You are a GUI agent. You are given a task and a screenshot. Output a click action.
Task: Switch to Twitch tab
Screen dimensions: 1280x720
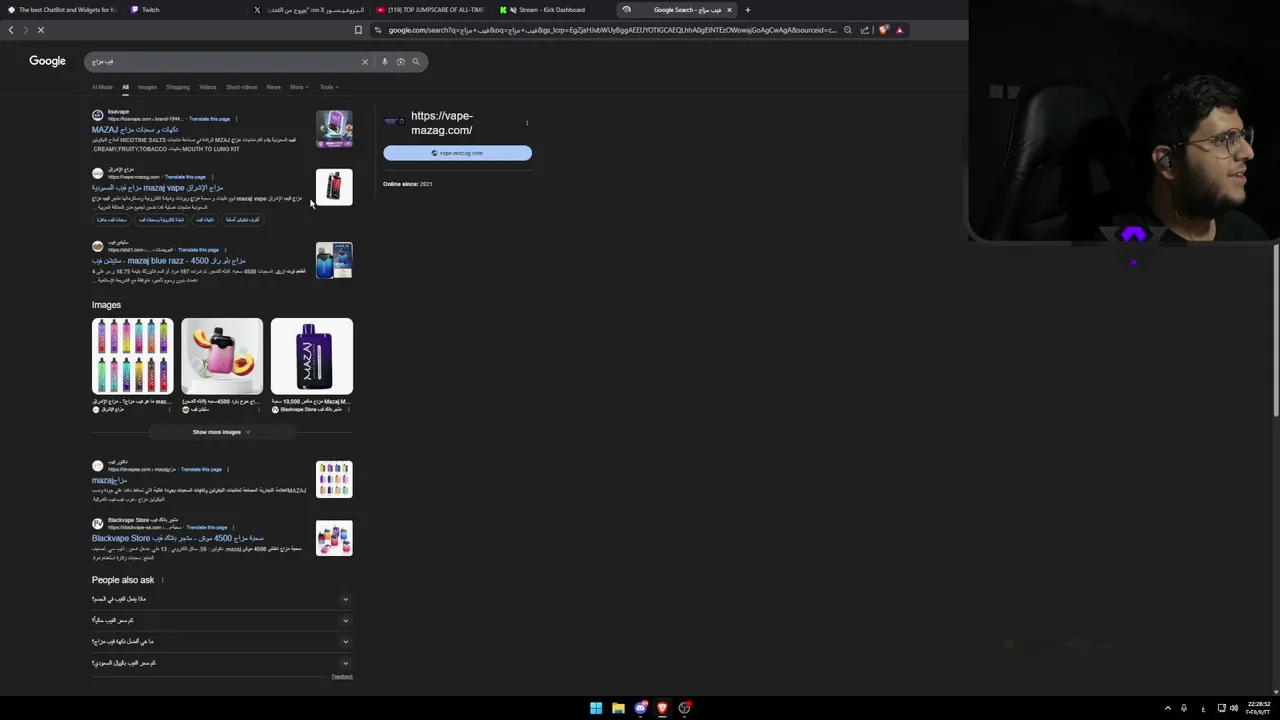click(186, 10)
